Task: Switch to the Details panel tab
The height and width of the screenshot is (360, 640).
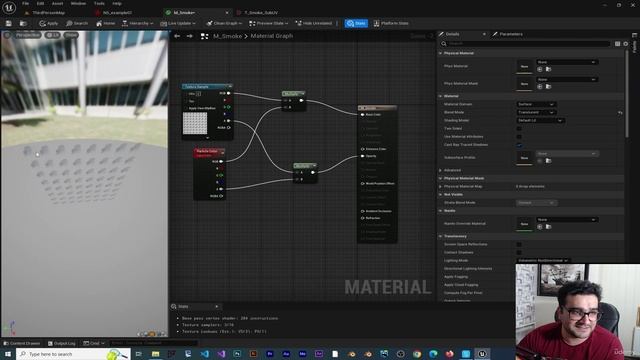Action: 453,34
